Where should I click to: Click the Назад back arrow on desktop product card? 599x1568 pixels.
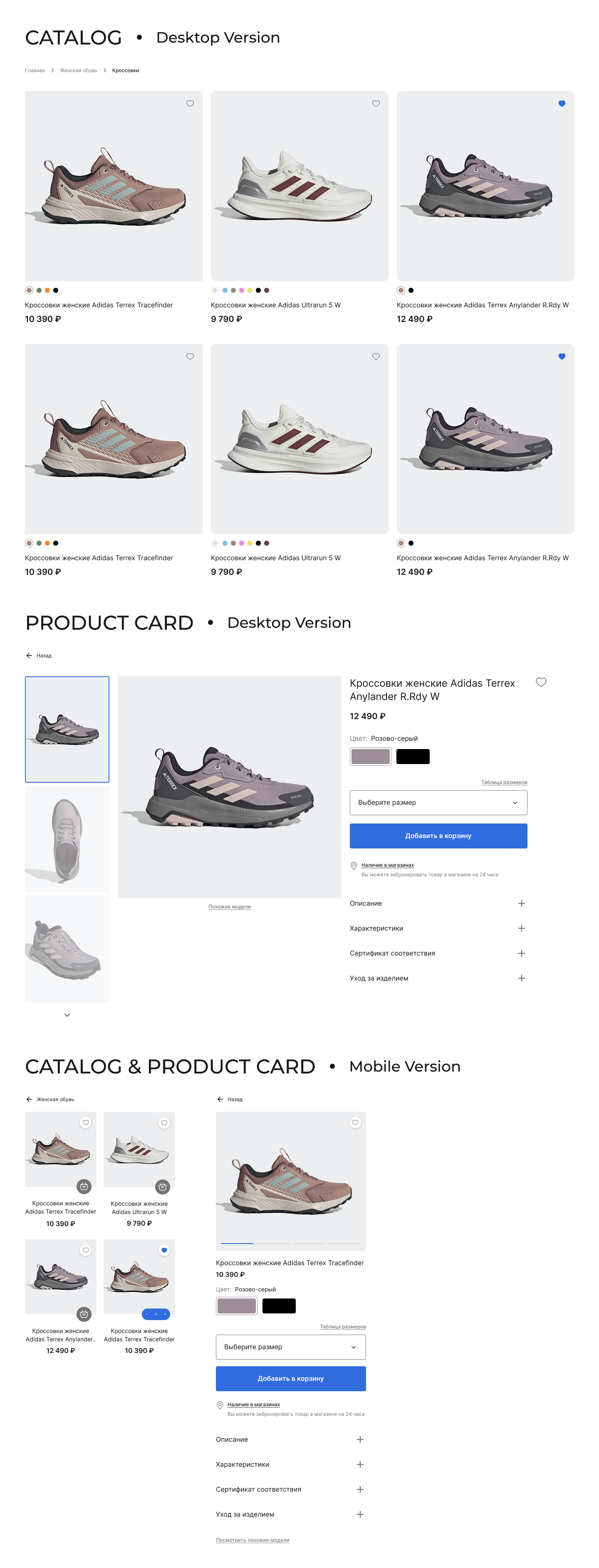(x=29, y=655)
